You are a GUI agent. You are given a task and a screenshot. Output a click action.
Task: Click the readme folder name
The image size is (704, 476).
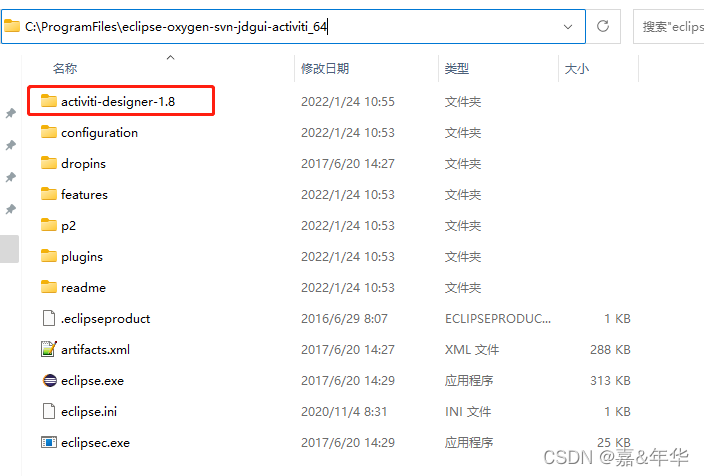point(84,287)
